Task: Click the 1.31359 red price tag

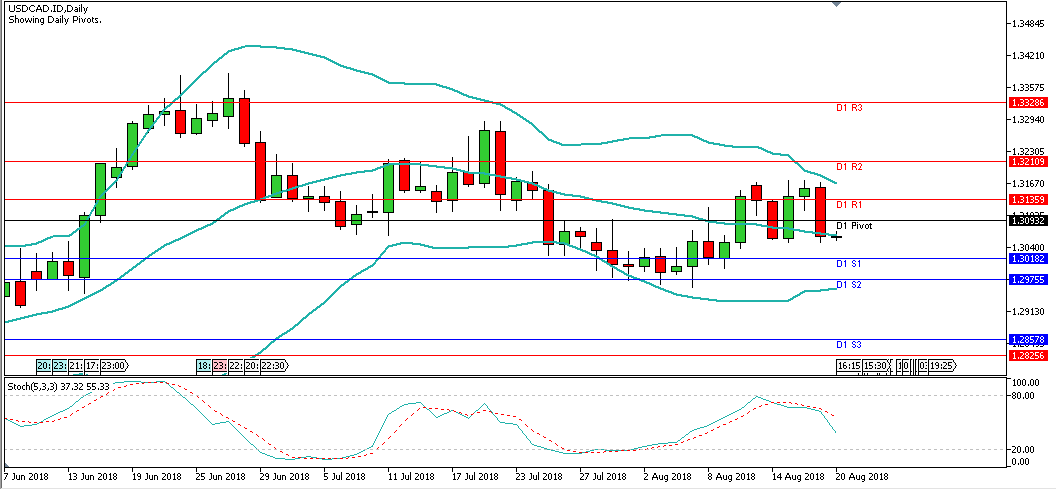Action: 1028,199
